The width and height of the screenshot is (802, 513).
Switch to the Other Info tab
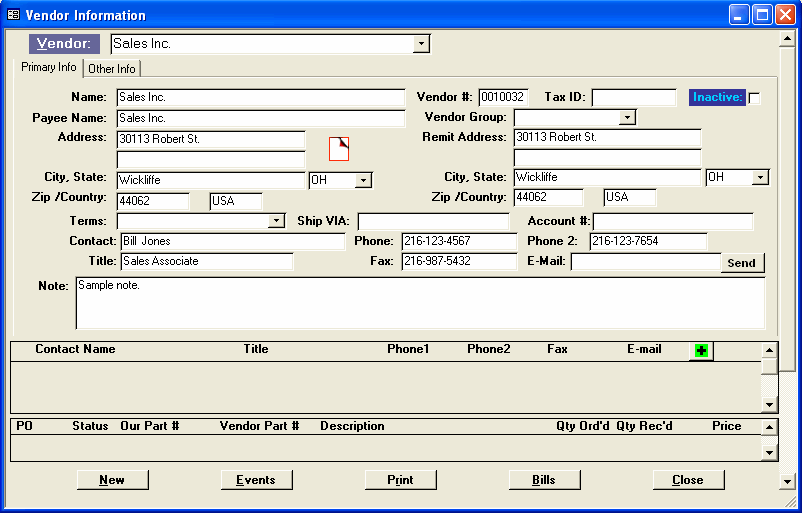[112, 69]
